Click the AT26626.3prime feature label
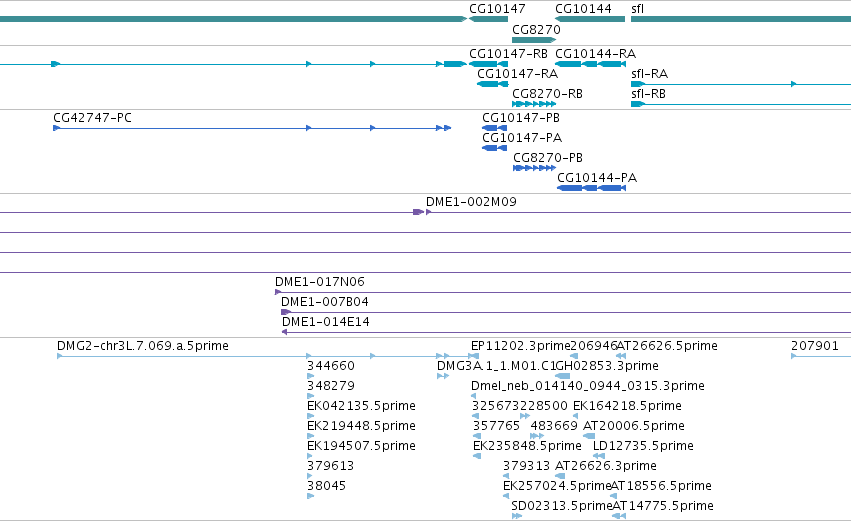Viewport: 851px width, 521px height. coord(606,466)
